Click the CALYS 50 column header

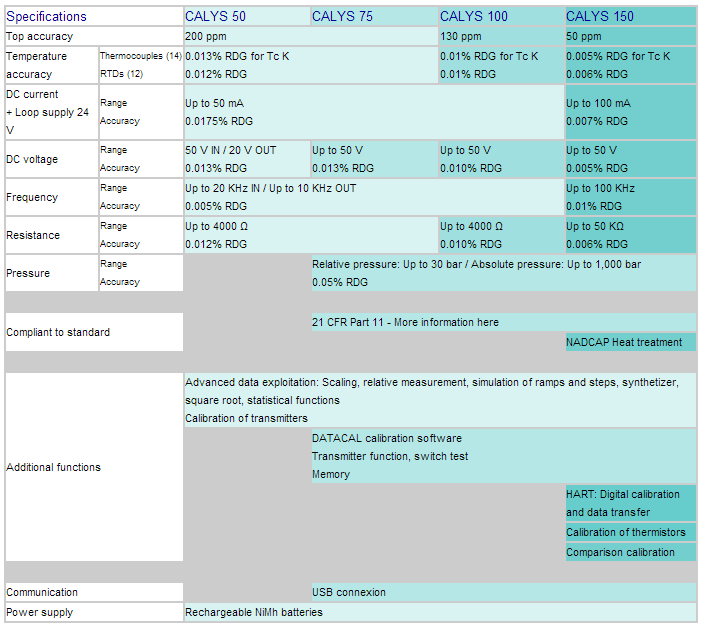(215, 16)
